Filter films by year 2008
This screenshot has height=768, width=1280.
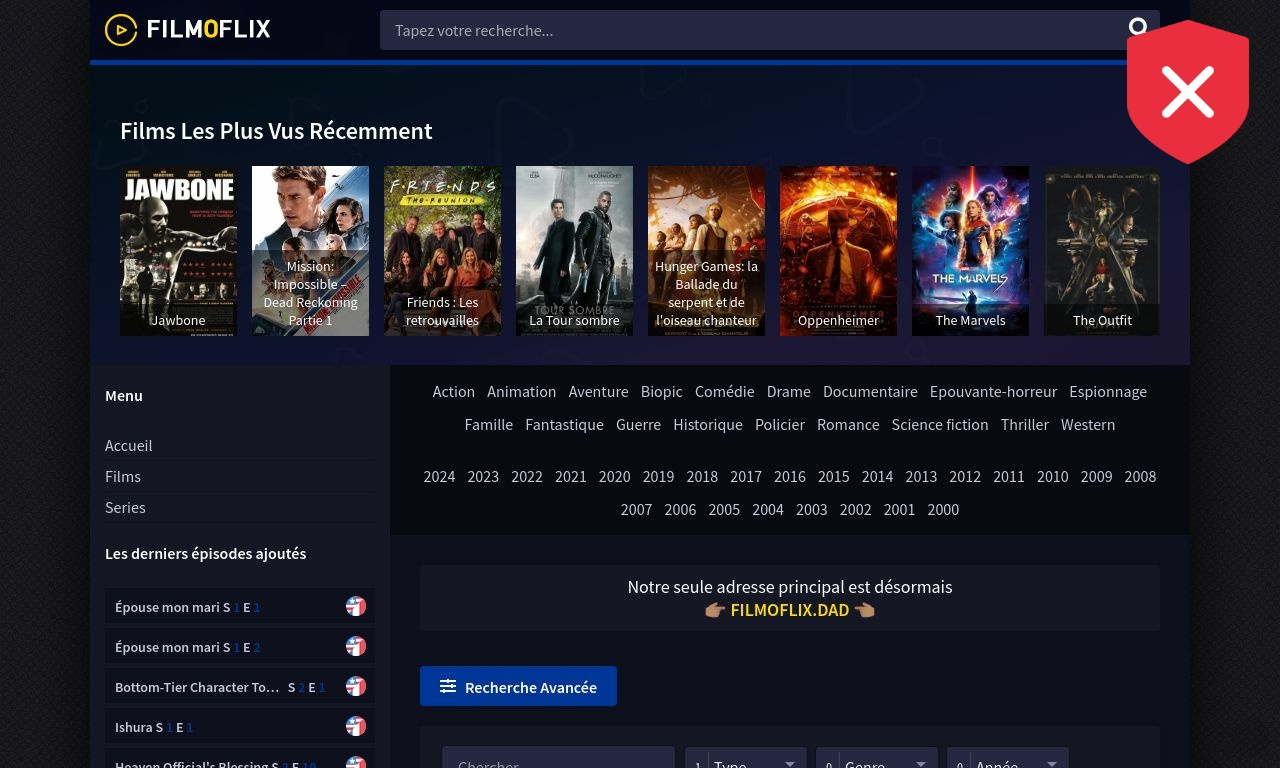pos(1140,476)
